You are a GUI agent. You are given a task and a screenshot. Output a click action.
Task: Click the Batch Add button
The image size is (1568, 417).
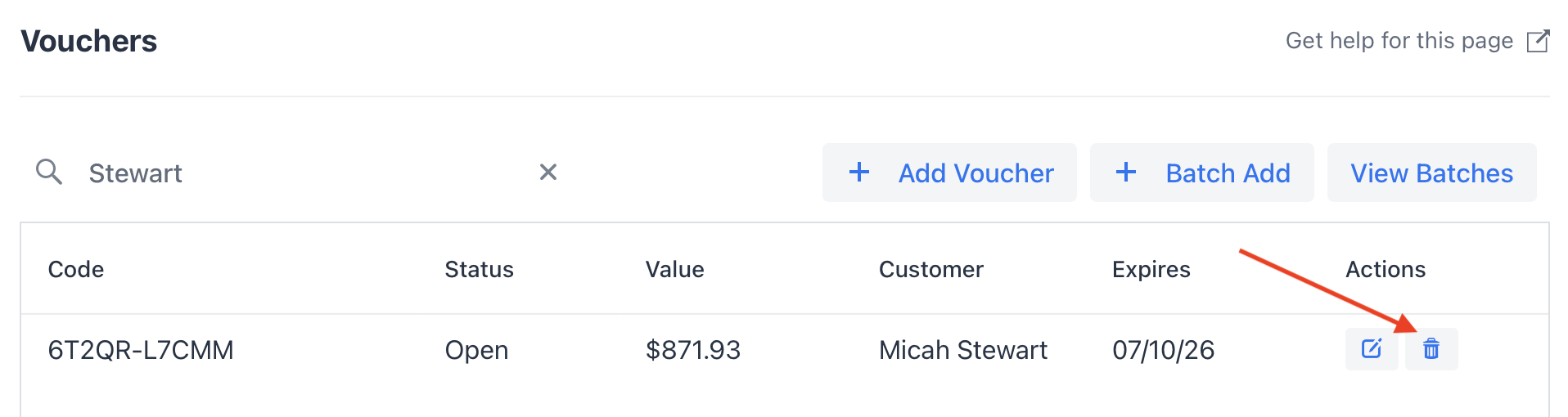(1201, 173)
